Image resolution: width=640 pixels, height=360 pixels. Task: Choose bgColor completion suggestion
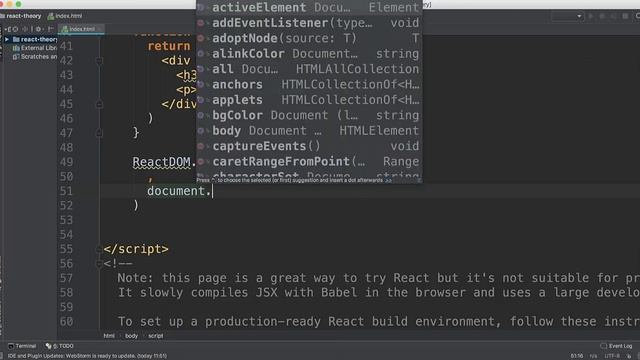click(x=309, y=116)
